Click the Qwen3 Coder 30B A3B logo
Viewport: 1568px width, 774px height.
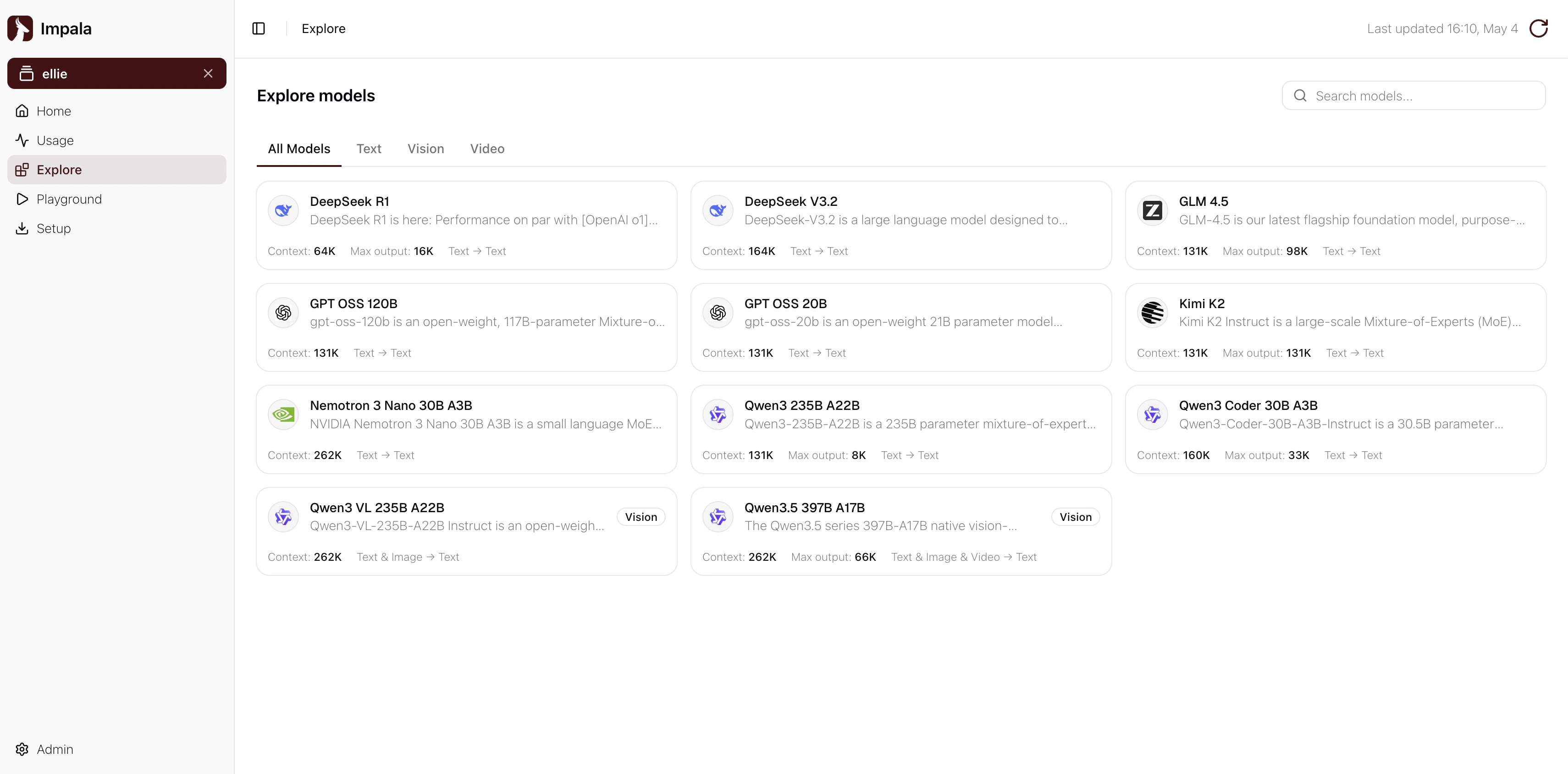click(1152, 415)
